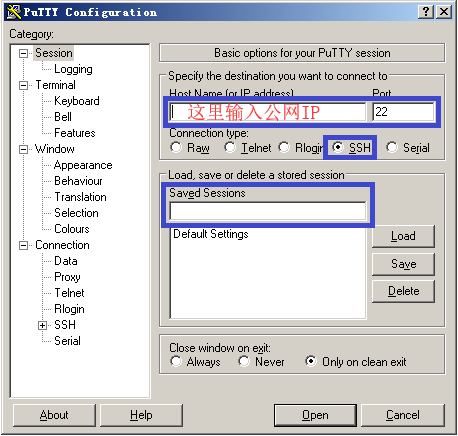The height and width of the screenshot is (436, 458).
Task: Click the Load button
Action: [403, 236]
